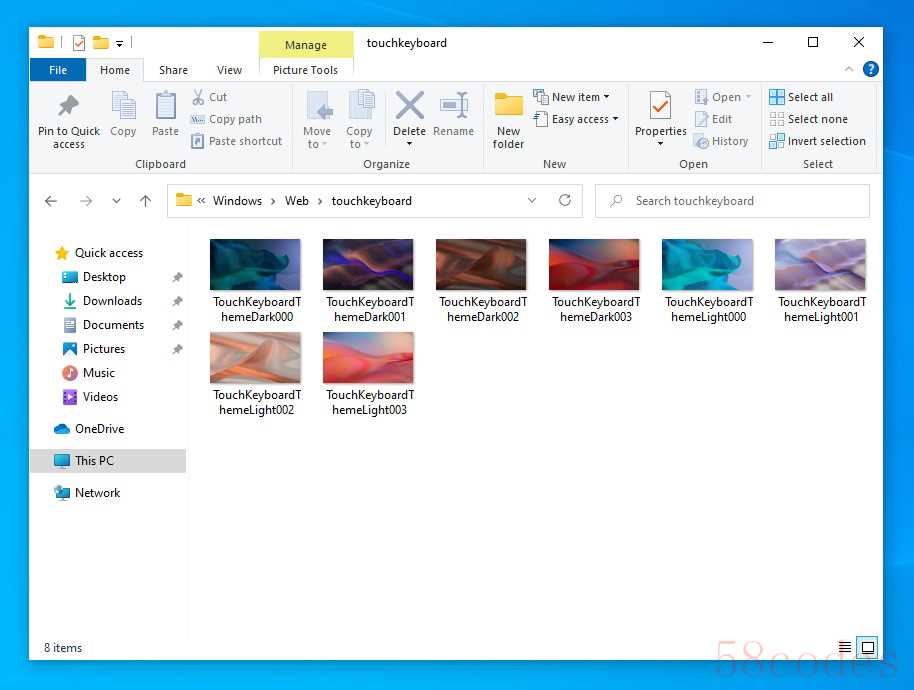Switch to Details view layout
914x690 pixels.
[x=845, y=648]
